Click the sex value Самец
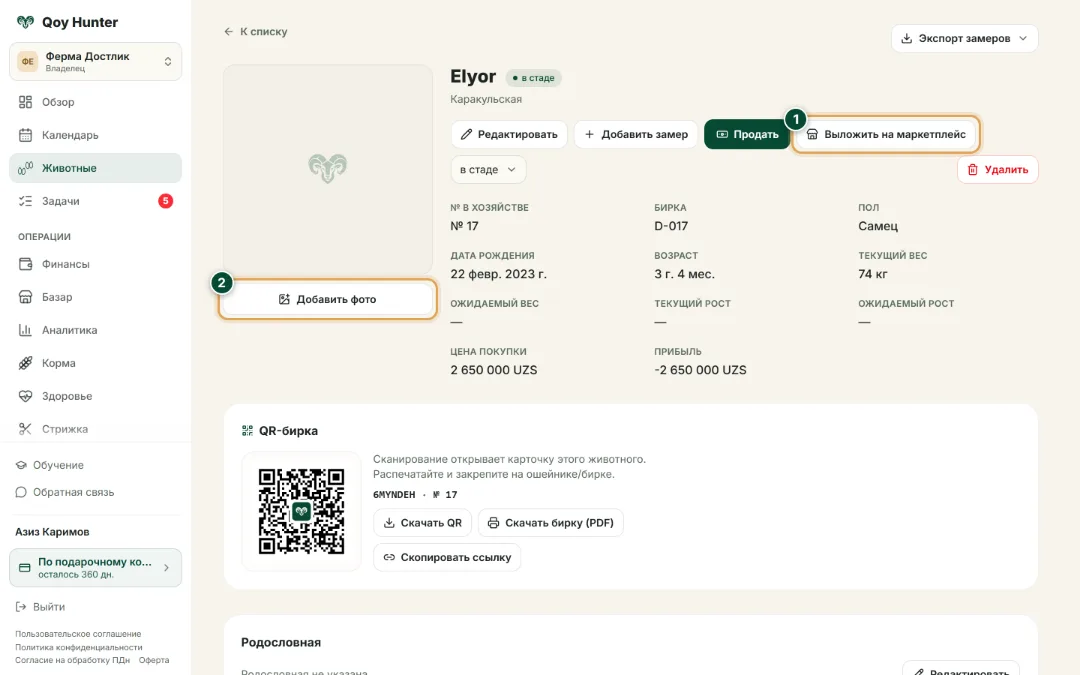The width and height of the screenshot is (1080, 675). pos(878,226)
